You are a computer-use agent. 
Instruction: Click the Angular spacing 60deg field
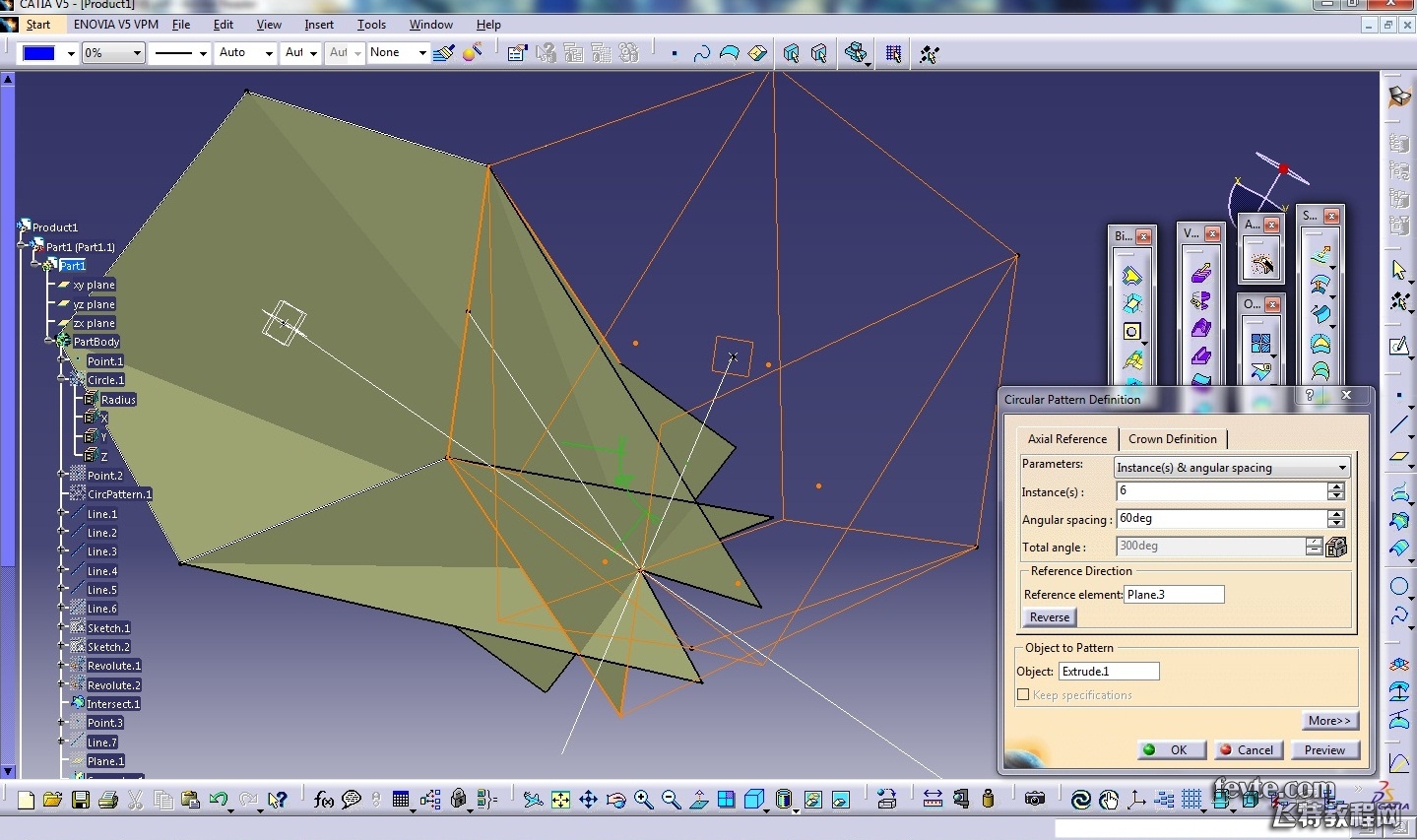[1221, 519]
